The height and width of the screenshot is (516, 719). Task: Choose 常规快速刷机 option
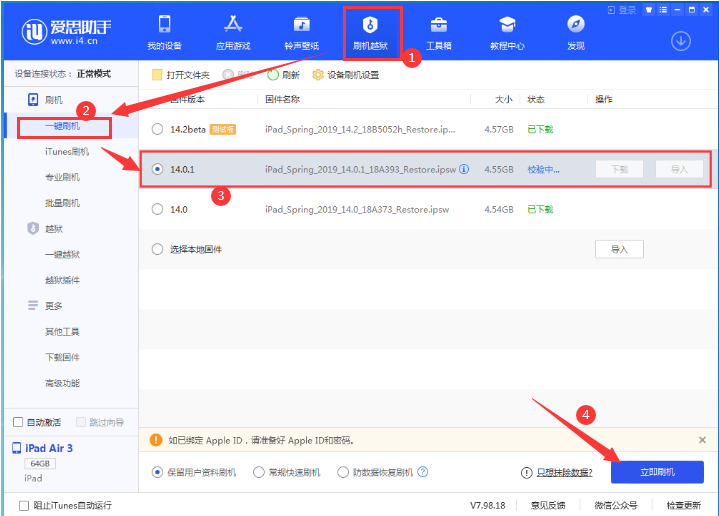click(259, 472)
